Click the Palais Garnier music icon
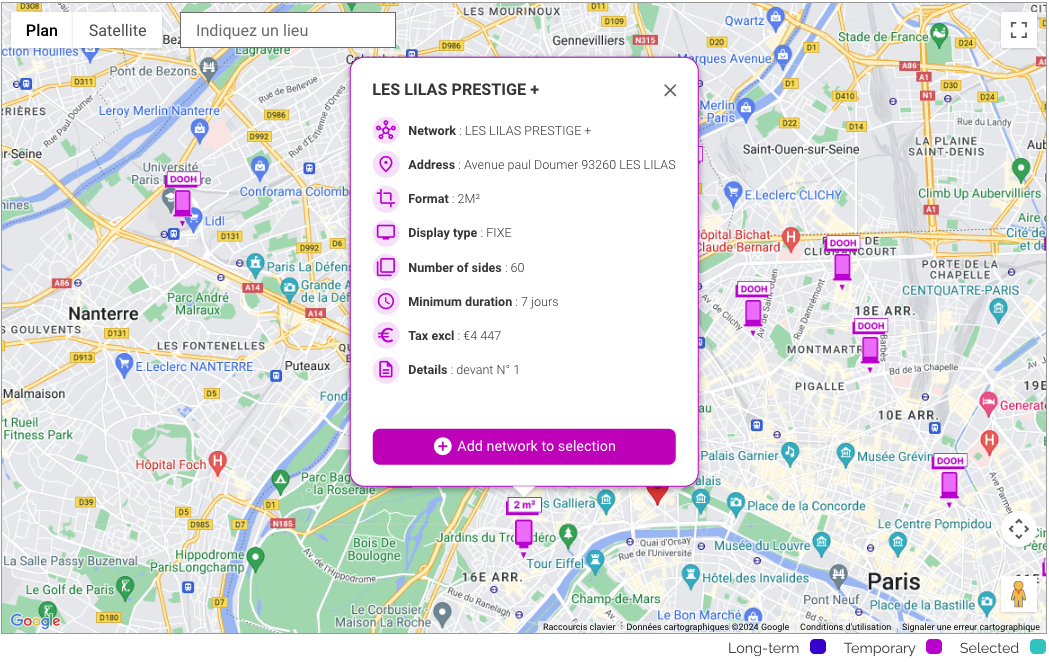This screenshot has height=662, width=1049. click(x=790, y=452)
